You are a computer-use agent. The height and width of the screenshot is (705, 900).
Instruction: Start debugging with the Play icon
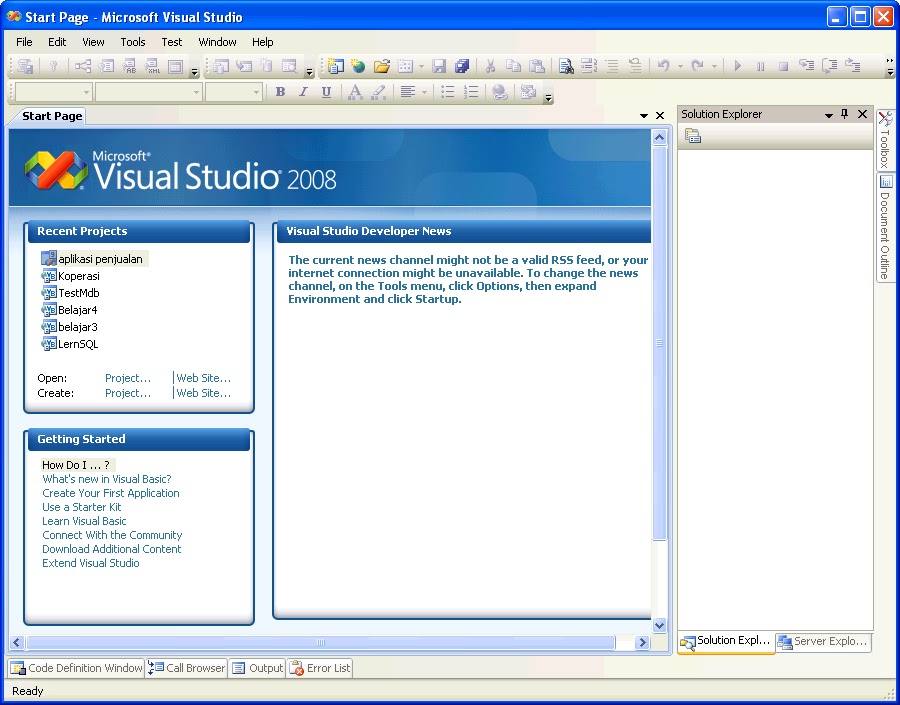(738, 66)
